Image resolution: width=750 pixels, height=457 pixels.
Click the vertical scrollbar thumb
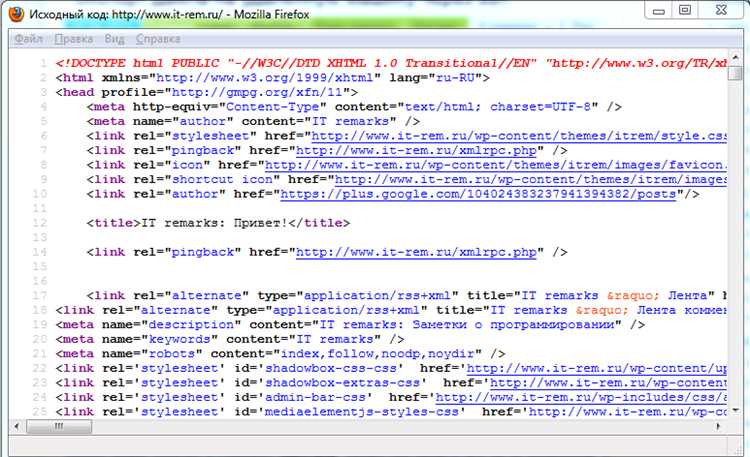(x=735, y=73)
